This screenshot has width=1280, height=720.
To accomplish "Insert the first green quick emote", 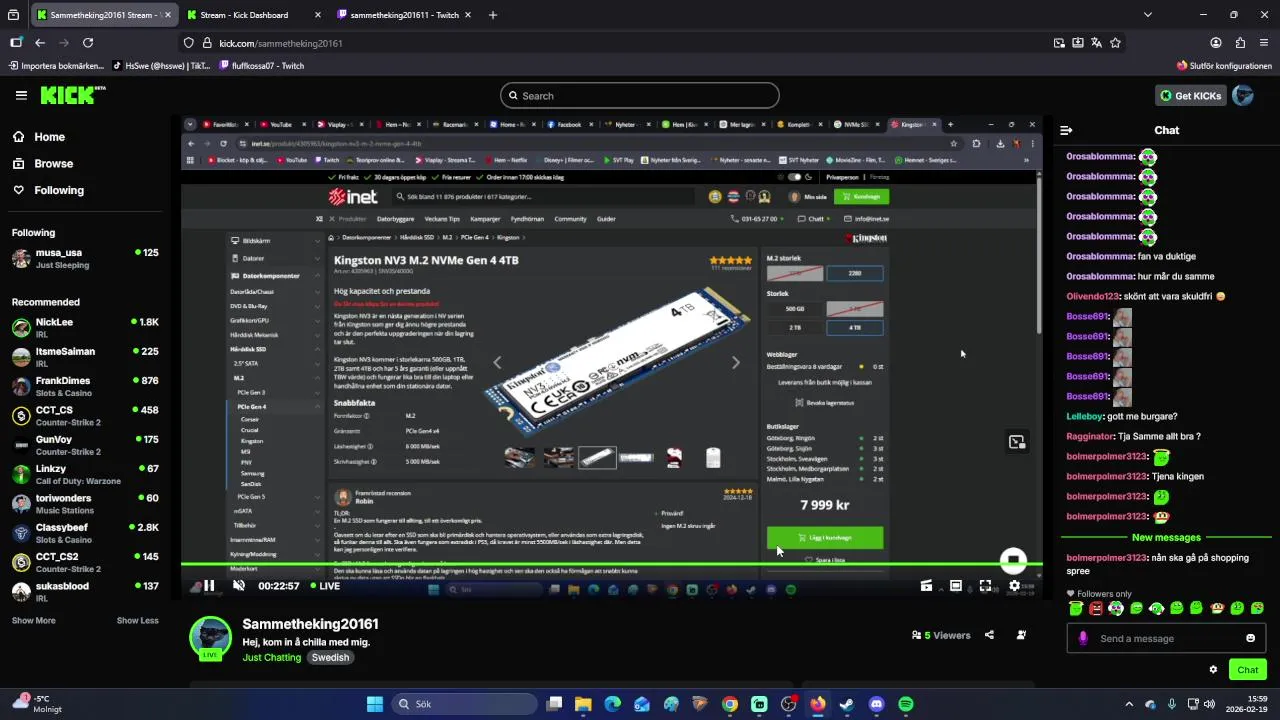I will (x=1075, y=608).
